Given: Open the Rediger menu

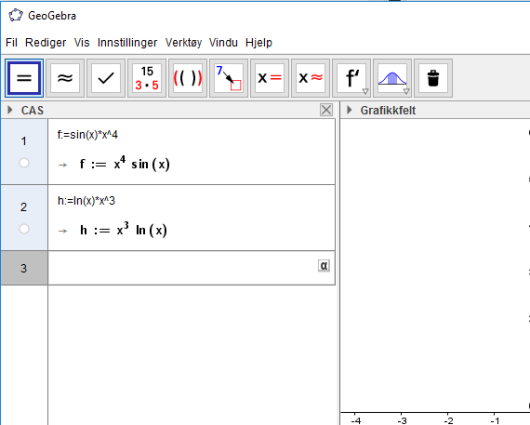Looking at the screenshot, I should [46, 43].
